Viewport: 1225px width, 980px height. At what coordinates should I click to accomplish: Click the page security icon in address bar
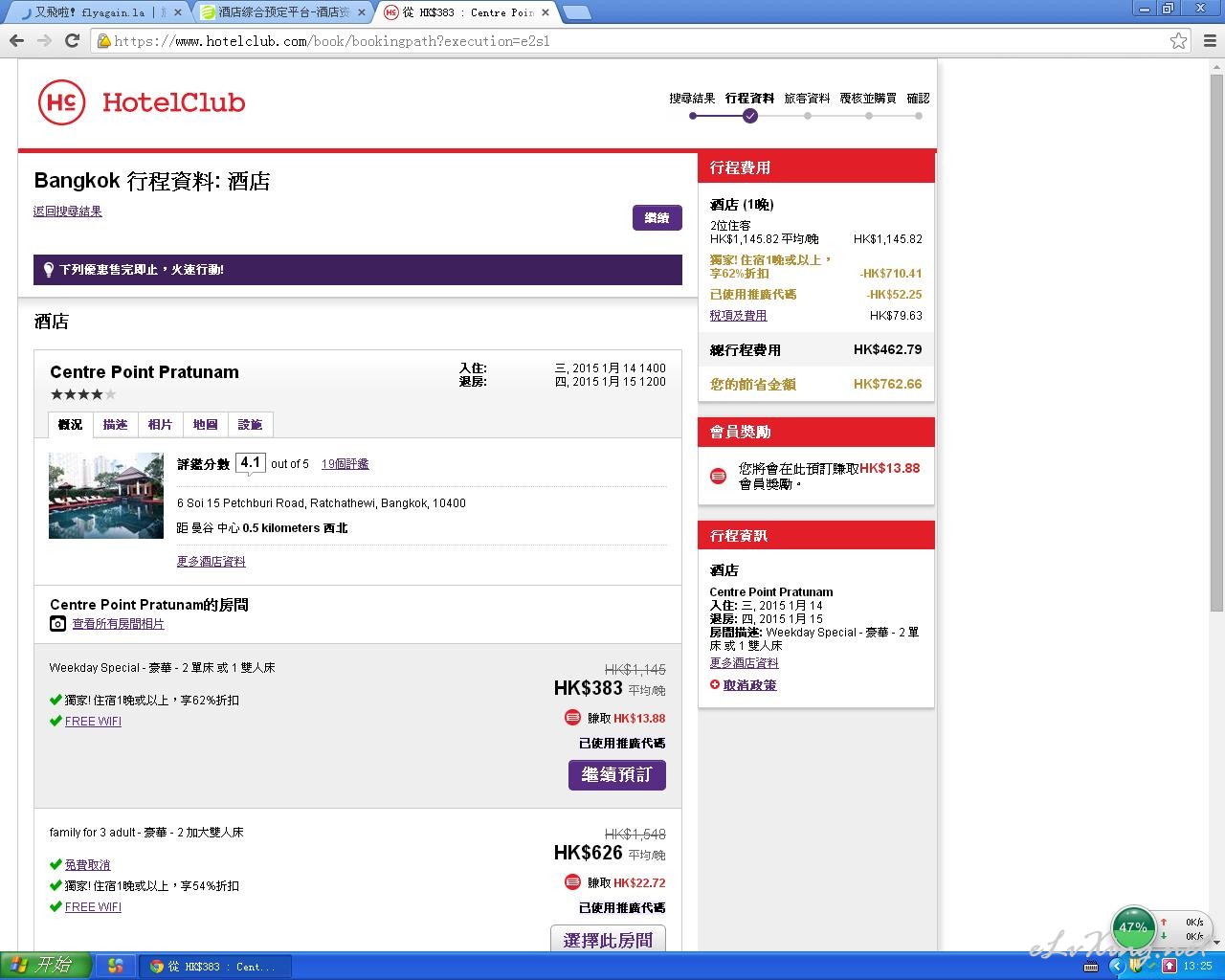(x=103, y=41)
